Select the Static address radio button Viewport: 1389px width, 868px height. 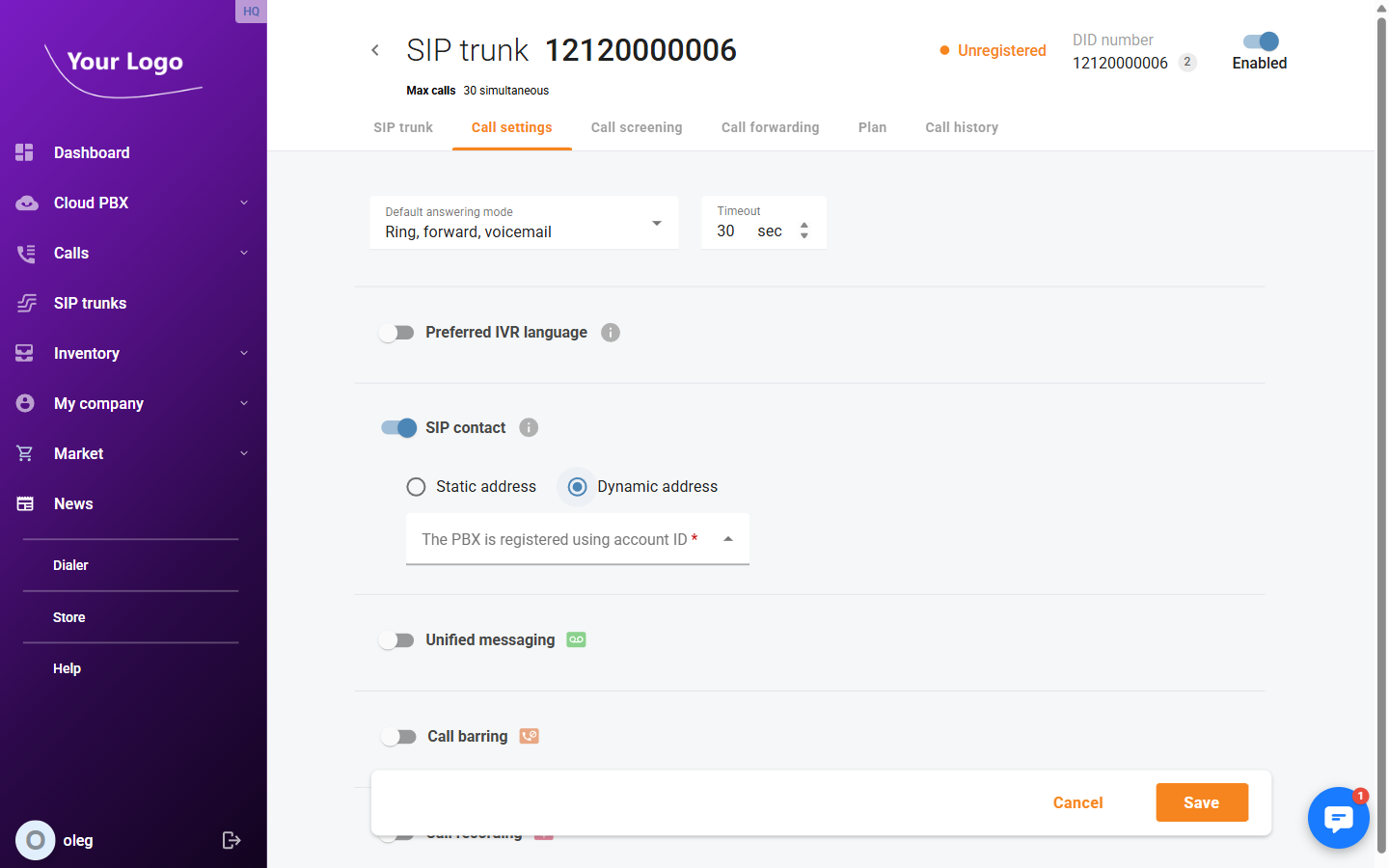click(416, 487)
